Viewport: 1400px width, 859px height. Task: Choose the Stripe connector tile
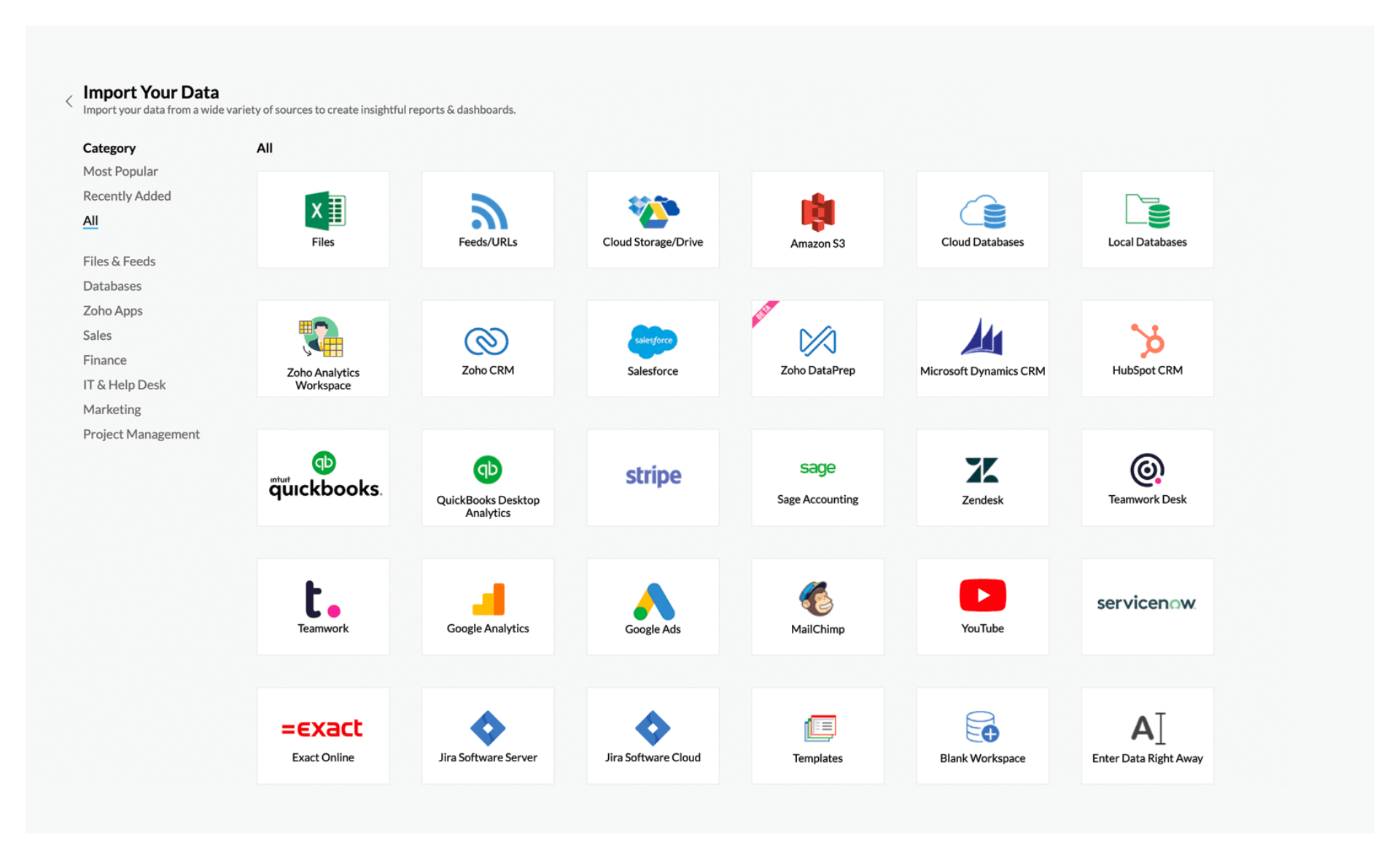point(653,478)
